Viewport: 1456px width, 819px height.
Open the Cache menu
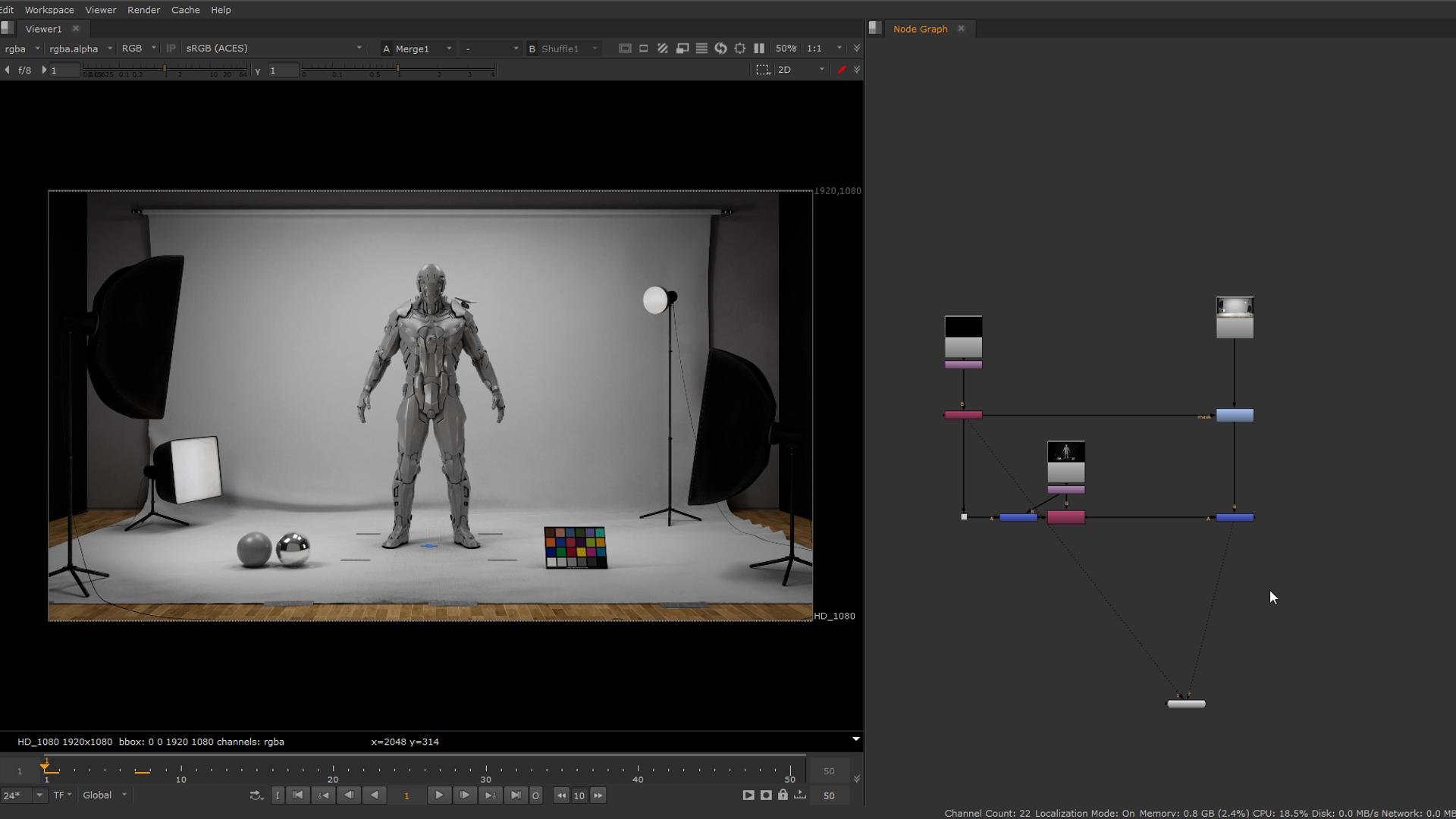[x=185, y=9]
